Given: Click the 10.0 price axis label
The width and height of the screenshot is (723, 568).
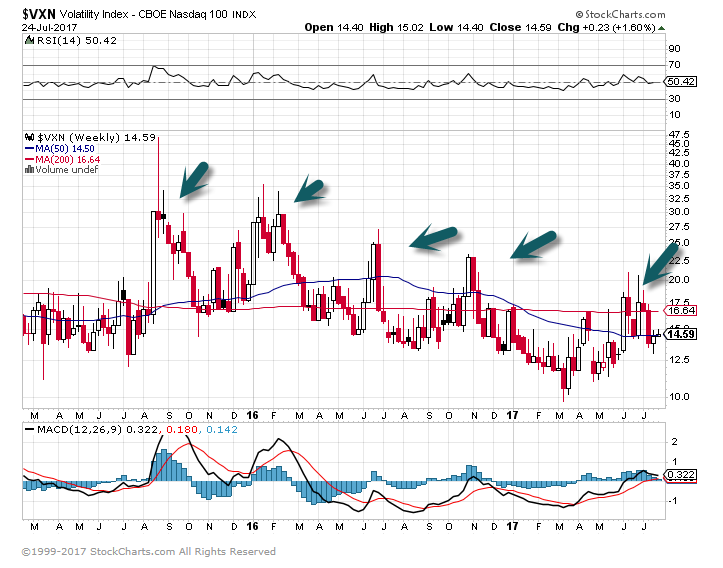Looking at the screenshot, I should coord(679,396).
